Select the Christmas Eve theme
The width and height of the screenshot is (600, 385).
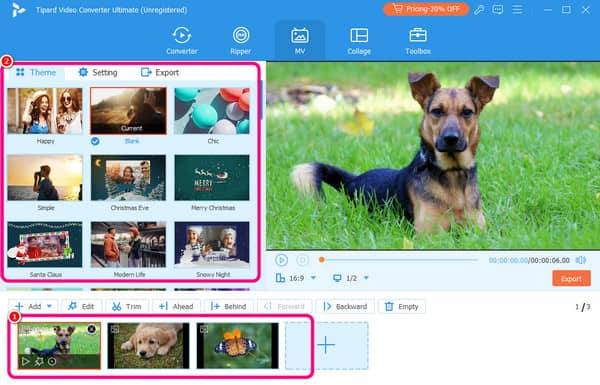tap(128, 178)
